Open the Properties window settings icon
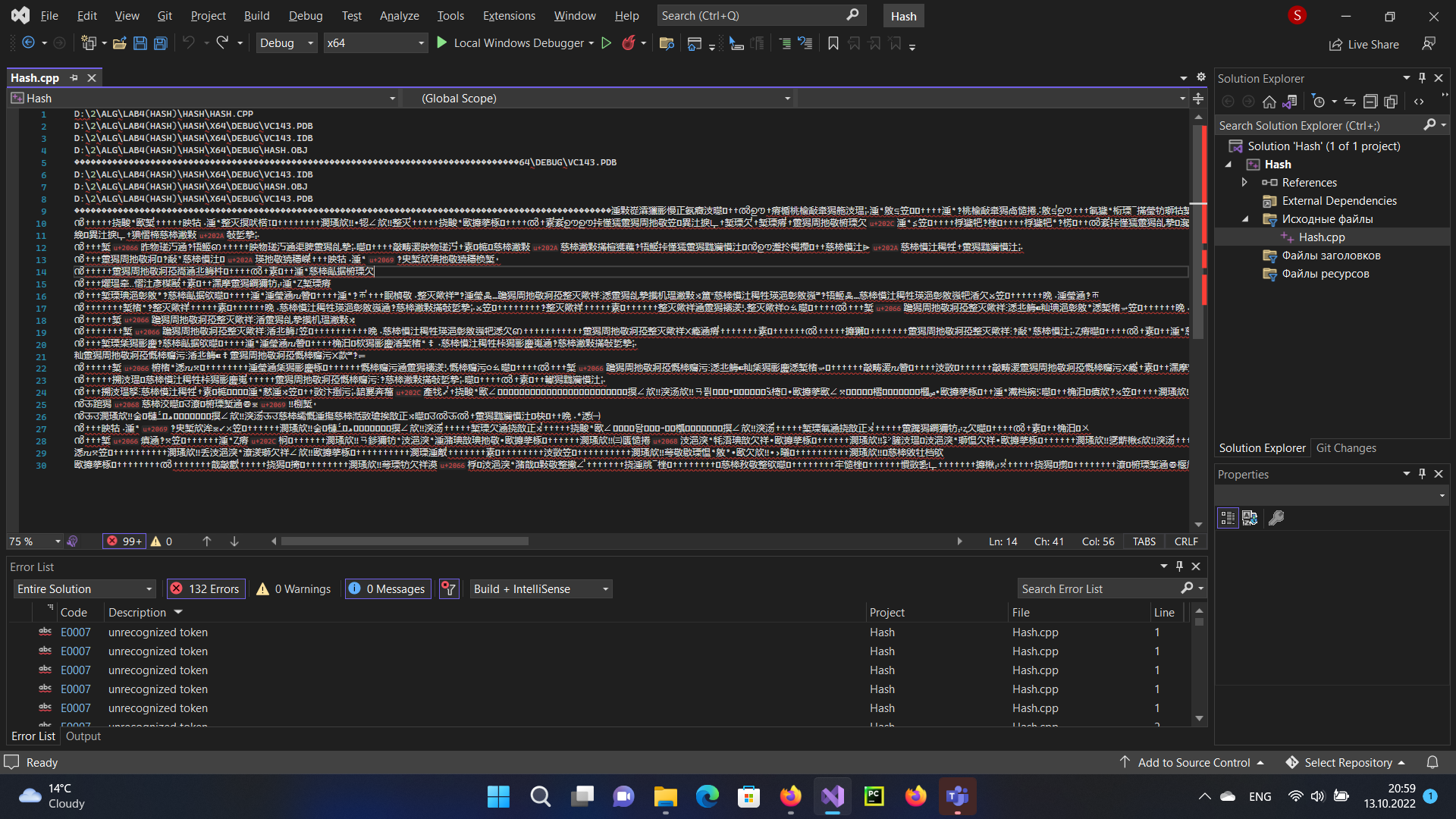Image resolution: width=1456 pixels, height=819 pixels. 1276,517
